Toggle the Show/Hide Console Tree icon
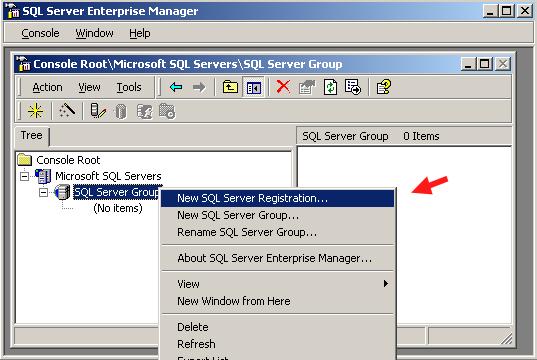The height and width of the screenshot is (360, 537). (x=253, y=88)
